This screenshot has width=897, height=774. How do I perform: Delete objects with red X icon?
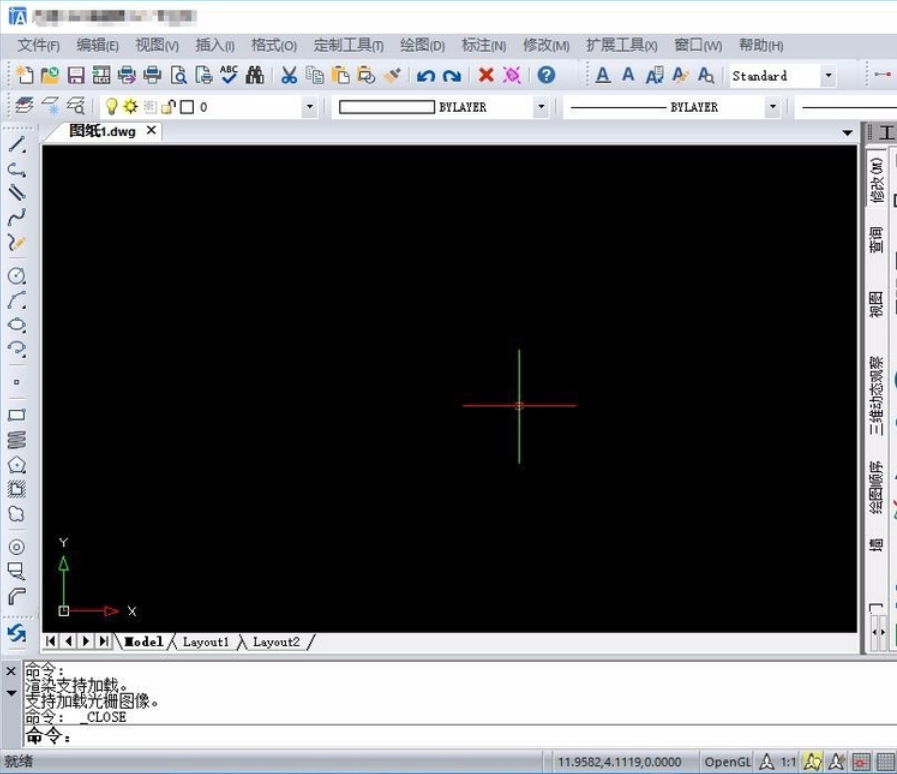tap(486, 75)
